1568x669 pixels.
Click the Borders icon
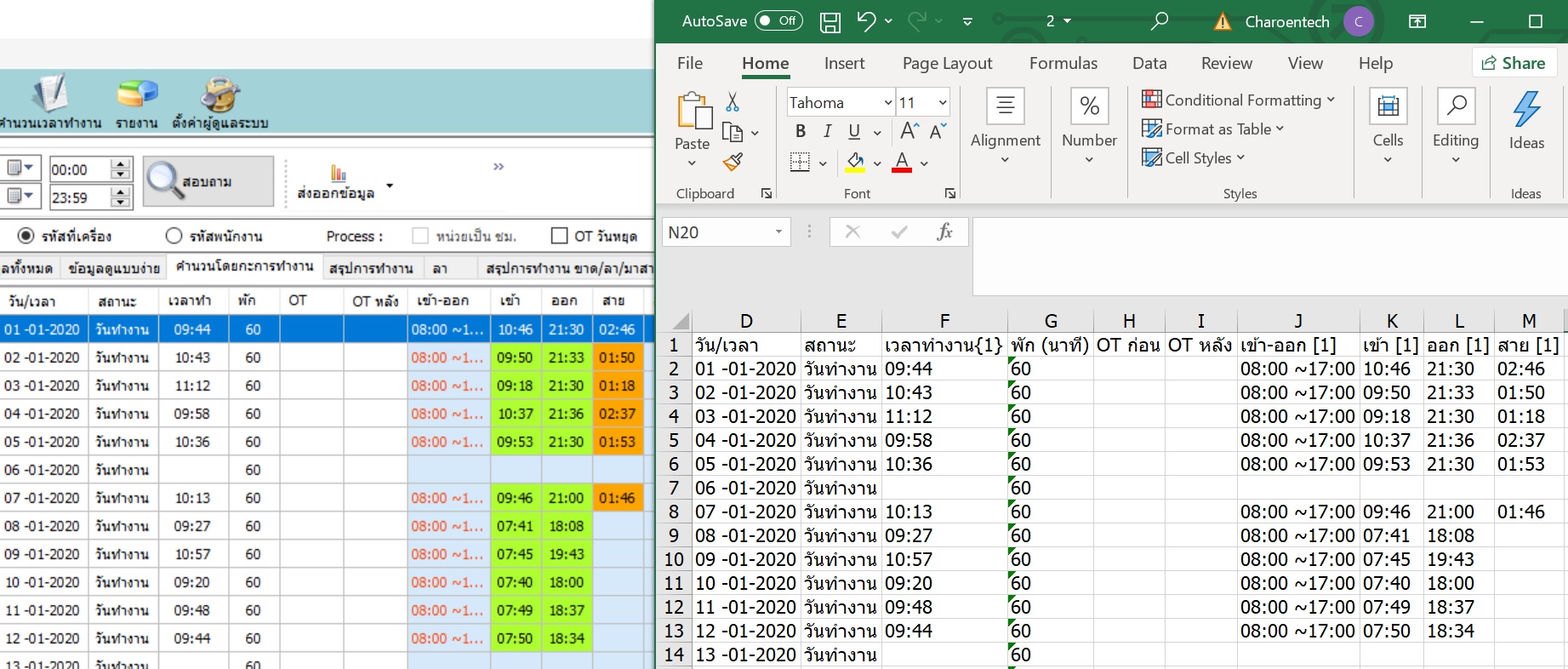coord(800,162)
